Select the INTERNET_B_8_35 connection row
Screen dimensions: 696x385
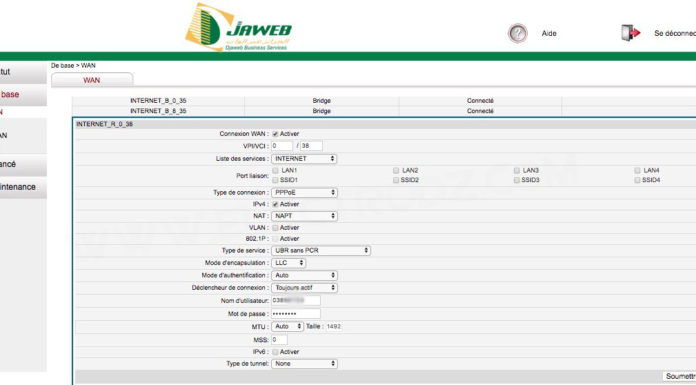tap(384, 111)
